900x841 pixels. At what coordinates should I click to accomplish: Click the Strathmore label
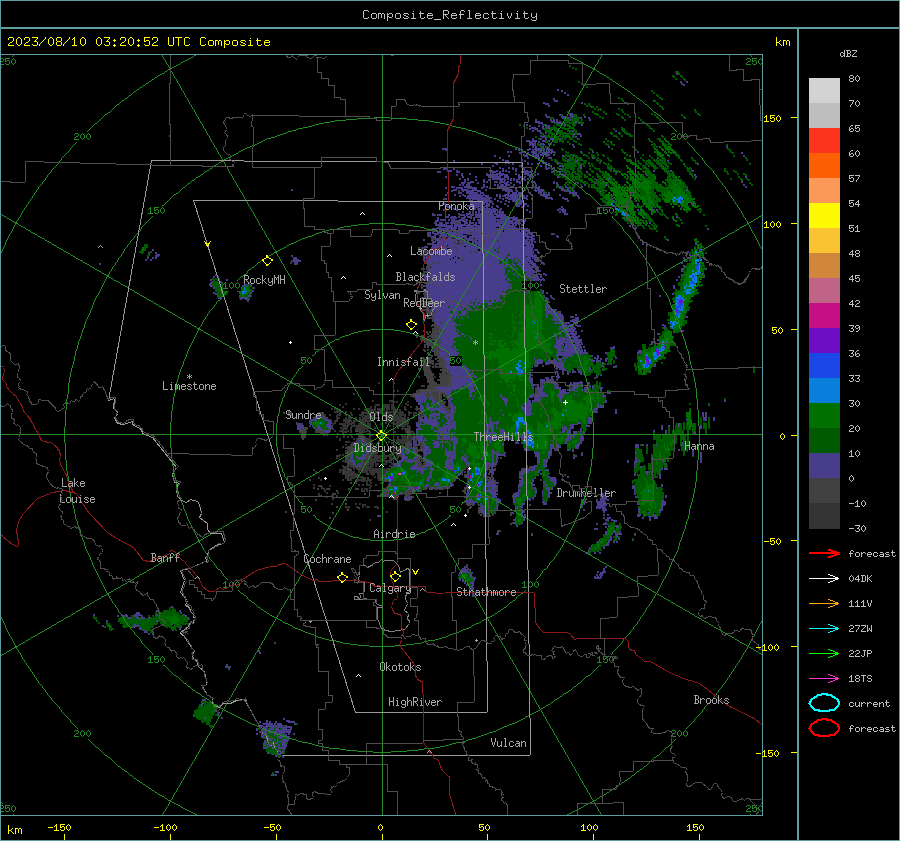click(486, 592)
